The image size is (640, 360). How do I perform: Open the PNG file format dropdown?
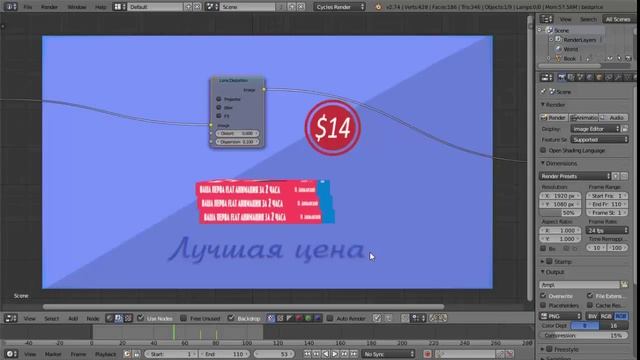561,316
